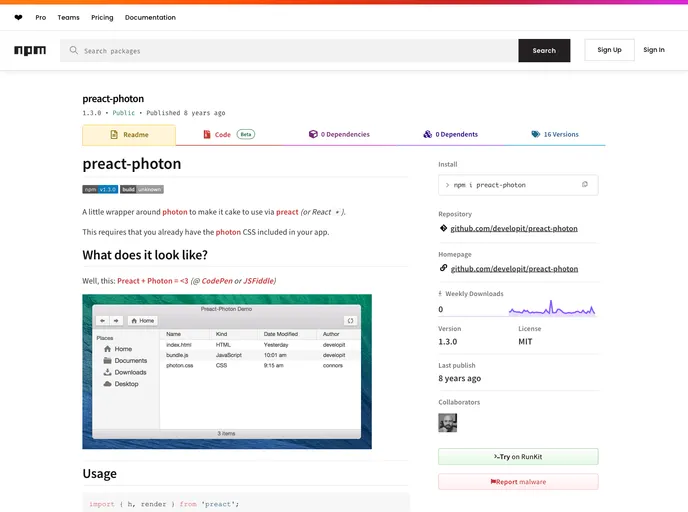Viewport: 688px width, 512px height.
Task: Switch to the Readme tab
Action: coord(129,135)
